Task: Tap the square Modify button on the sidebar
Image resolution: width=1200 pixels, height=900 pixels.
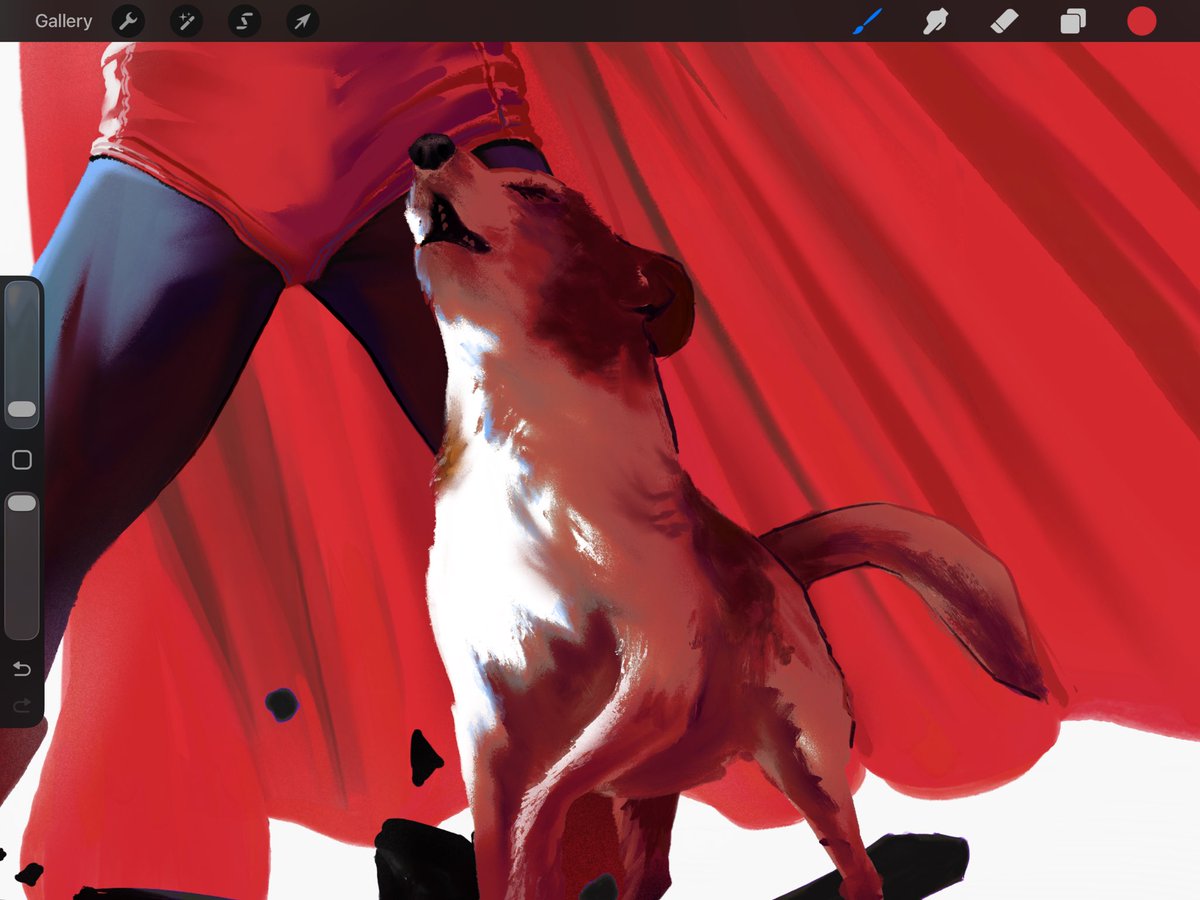Action: pyautogui.click(x=21, y=460)
